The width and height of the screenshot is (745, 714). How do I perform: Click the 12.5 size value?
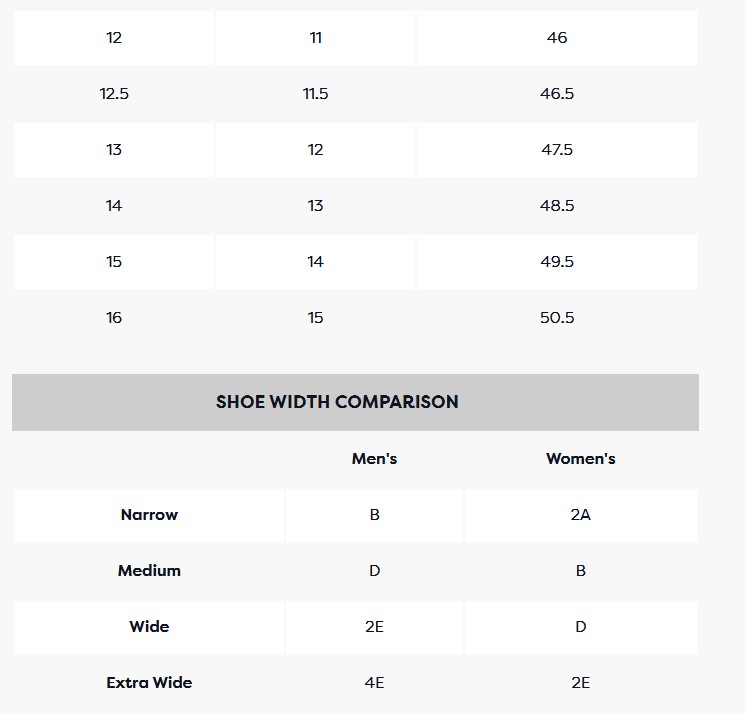(114, 94)
